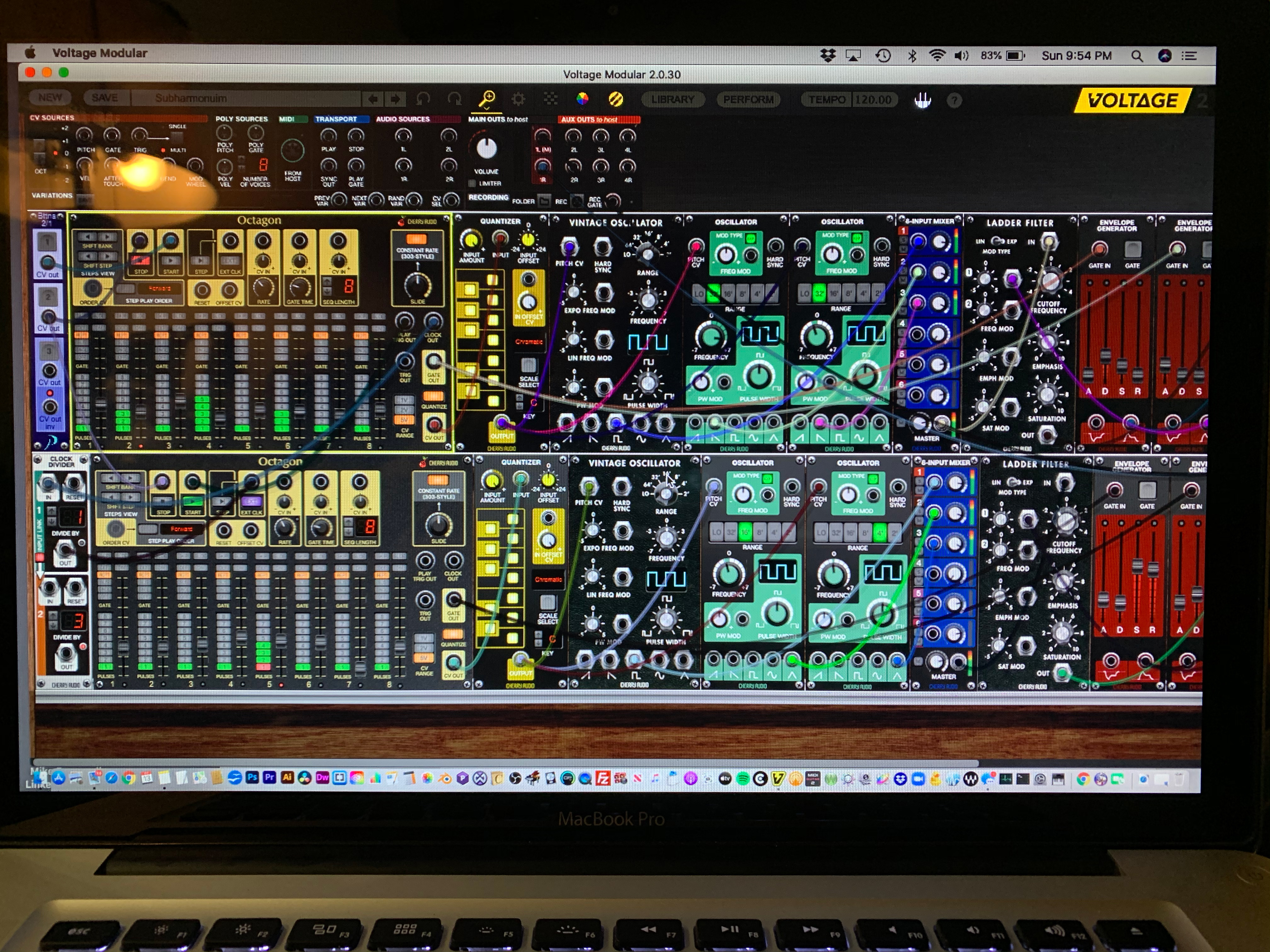Screen dimensions: 1270x952
Task: Toggle LIN/EXP mod type on top Ladder Filter
Action: point(998,241)
